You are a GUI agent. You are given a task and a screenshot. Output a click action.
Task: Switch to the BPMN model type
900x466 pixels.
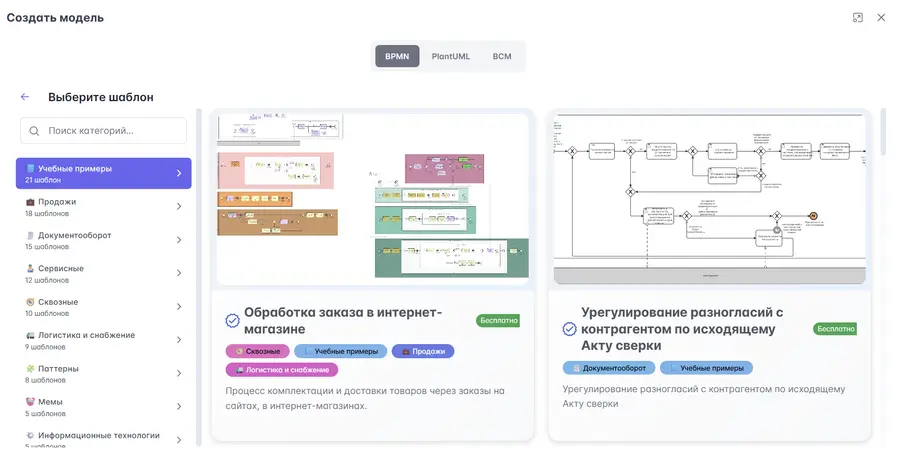pos(397,56)
